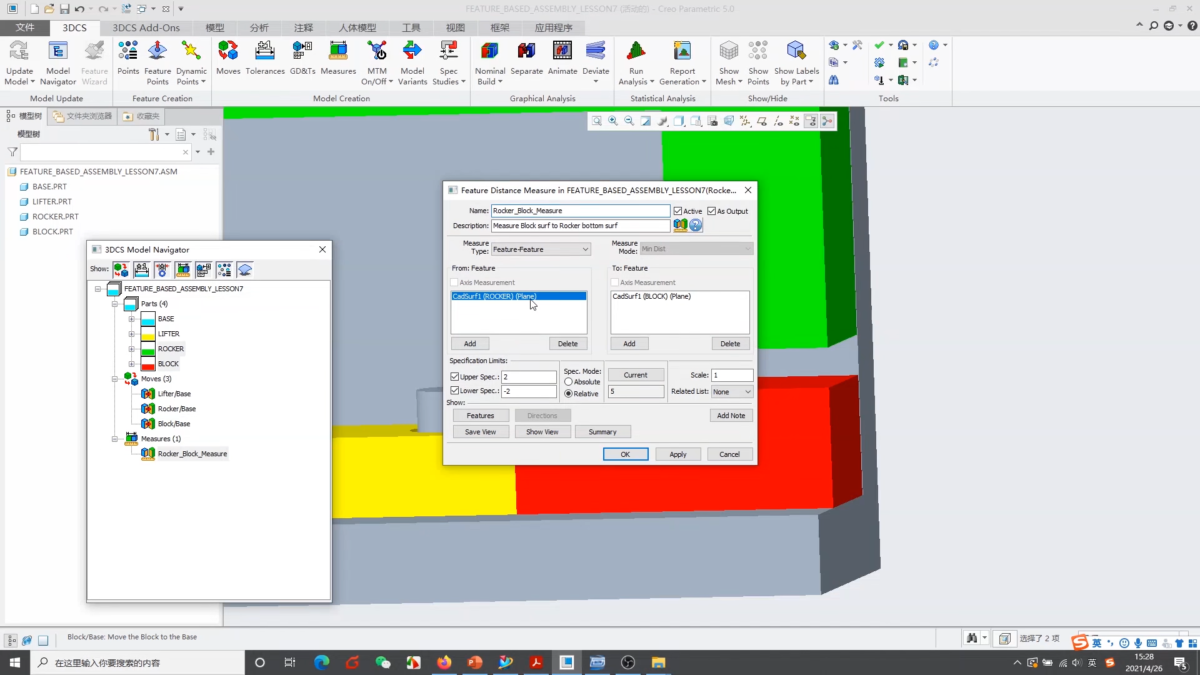Screen dimensions: 1200x675
Task: Select the Relative spec mode radio button
Action: [569, 394]
